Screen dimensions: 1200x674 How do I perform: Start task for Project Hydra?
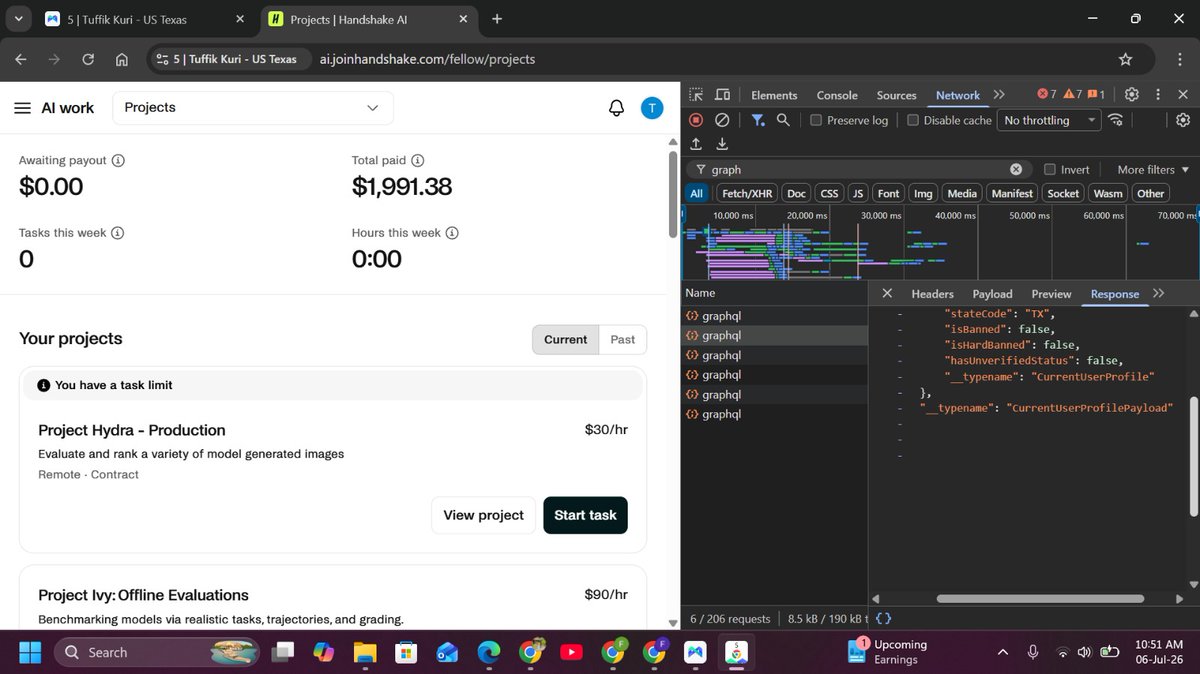586,515
